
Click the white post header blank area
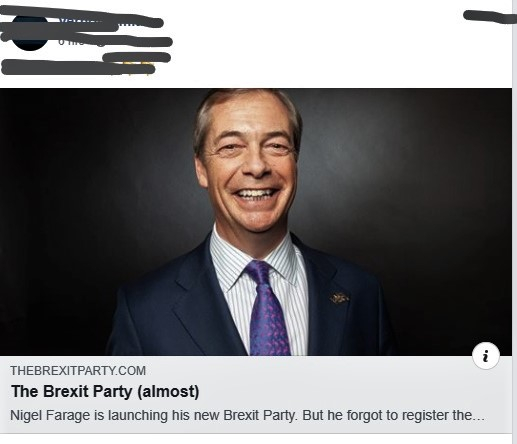click(317, 43)
